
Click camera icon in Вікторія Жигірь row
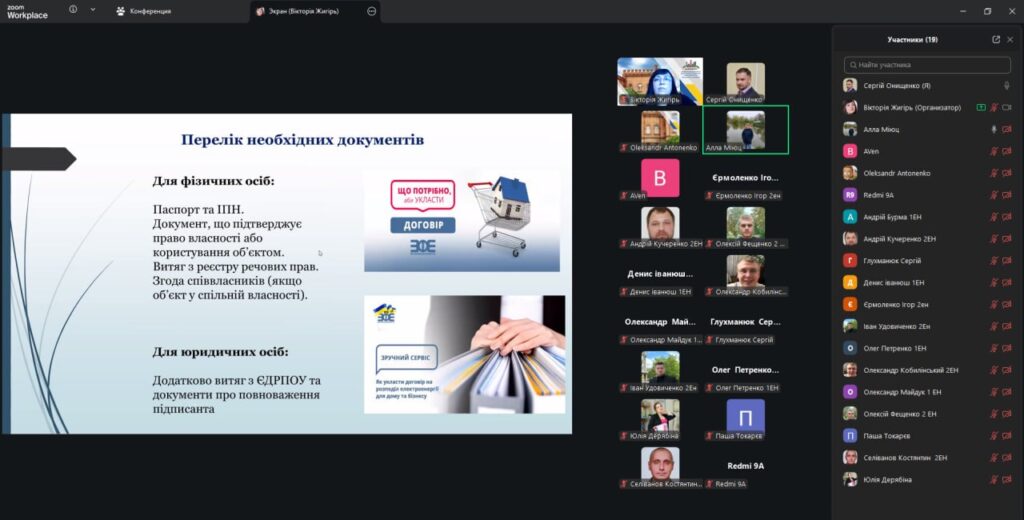coord(1007,108)
